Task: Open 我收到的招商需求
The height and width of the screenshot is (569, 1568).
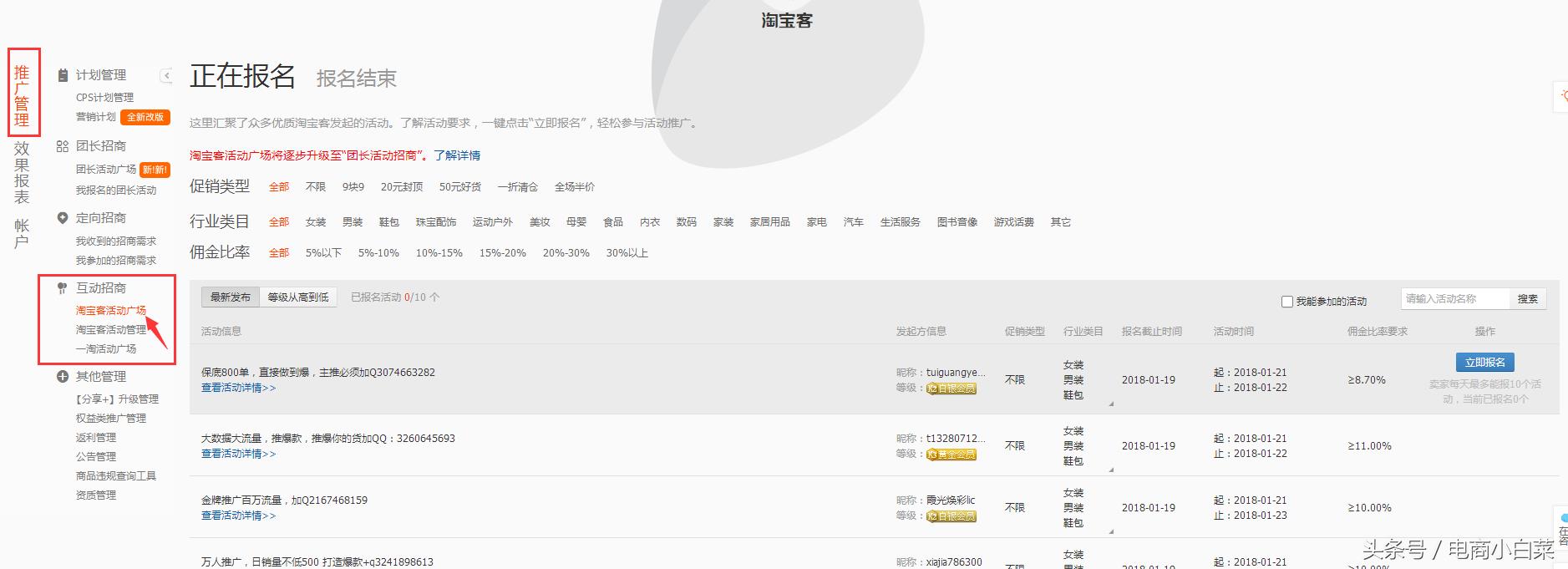Action: pos(116,241)
